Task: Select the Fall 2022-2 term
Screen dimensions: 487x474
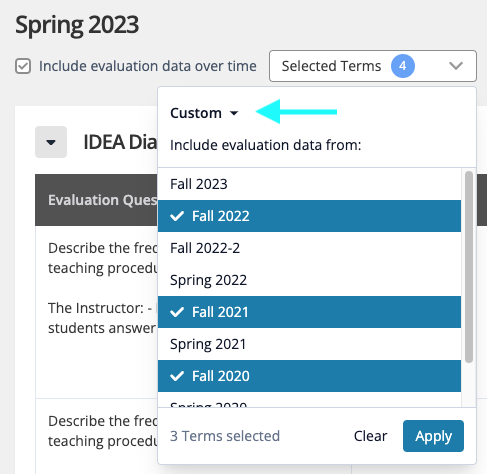Action: point(309,248)
